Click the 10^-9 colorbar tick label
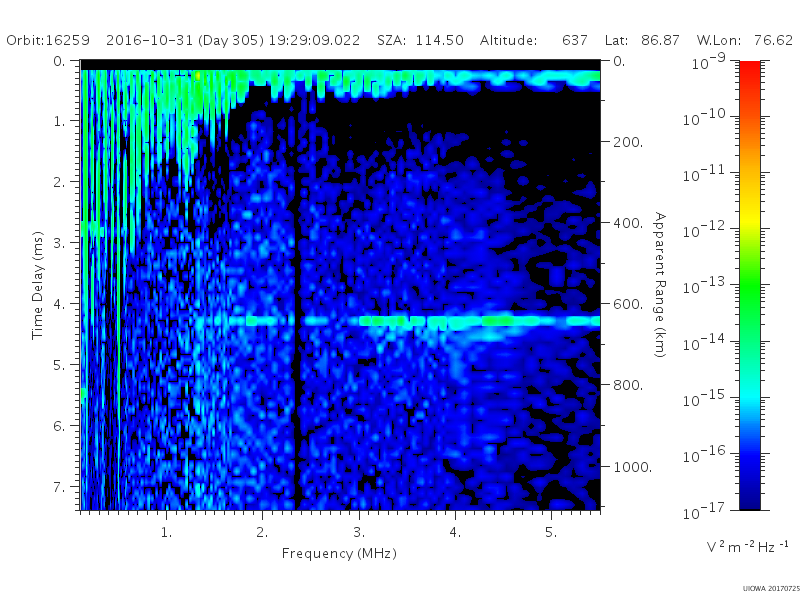The width and height of the screenshot is (800, 600). pos(709,61)
